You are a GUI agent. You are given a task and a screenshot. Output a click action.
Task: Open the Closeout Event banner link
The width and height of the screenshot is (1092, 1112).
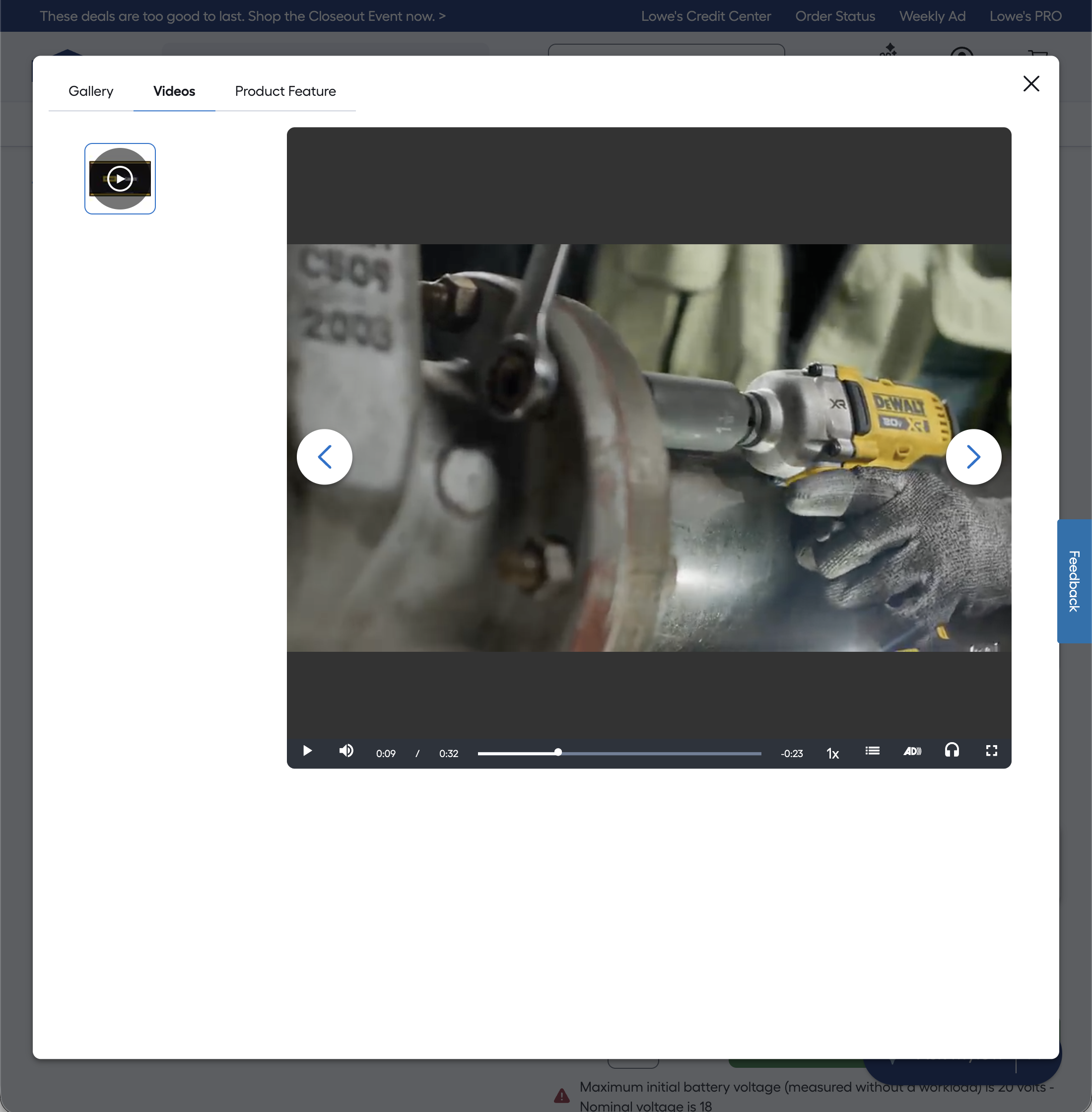243,16
